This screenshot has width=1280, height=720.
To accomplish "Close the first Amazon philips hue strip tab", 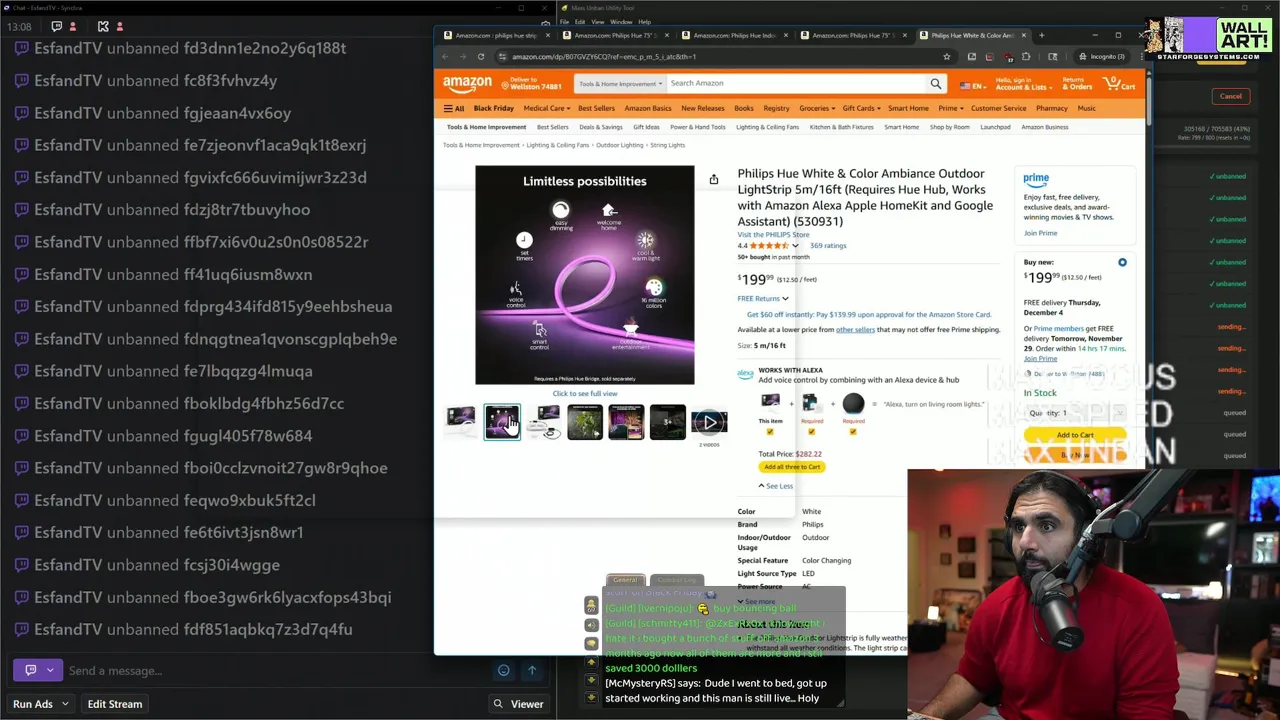I will (547, 35).
